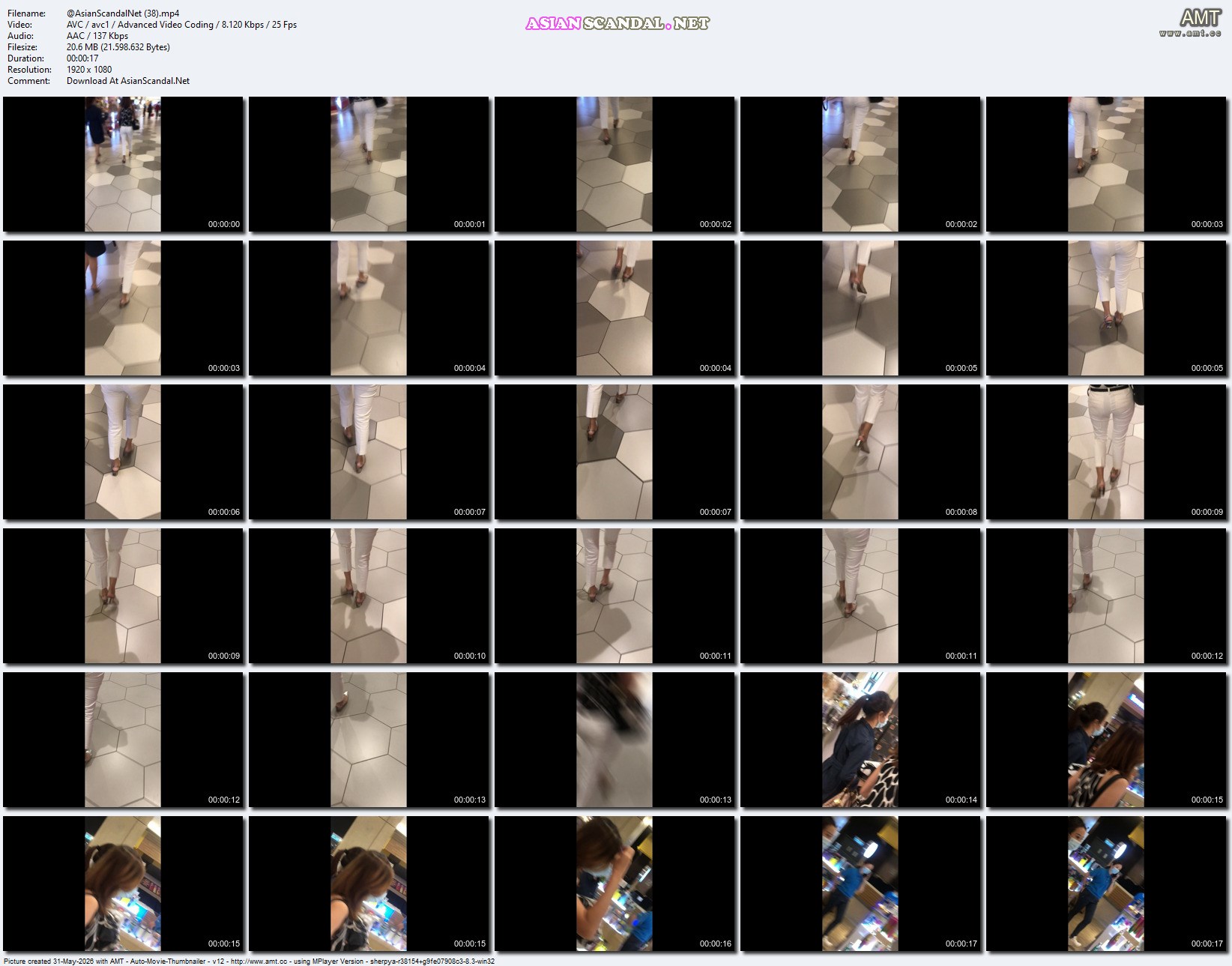The width and height of the screenshot is (1232, 966).
Task: Select the thumbnail stamped 00:00:00
Action: pos(123,164)
